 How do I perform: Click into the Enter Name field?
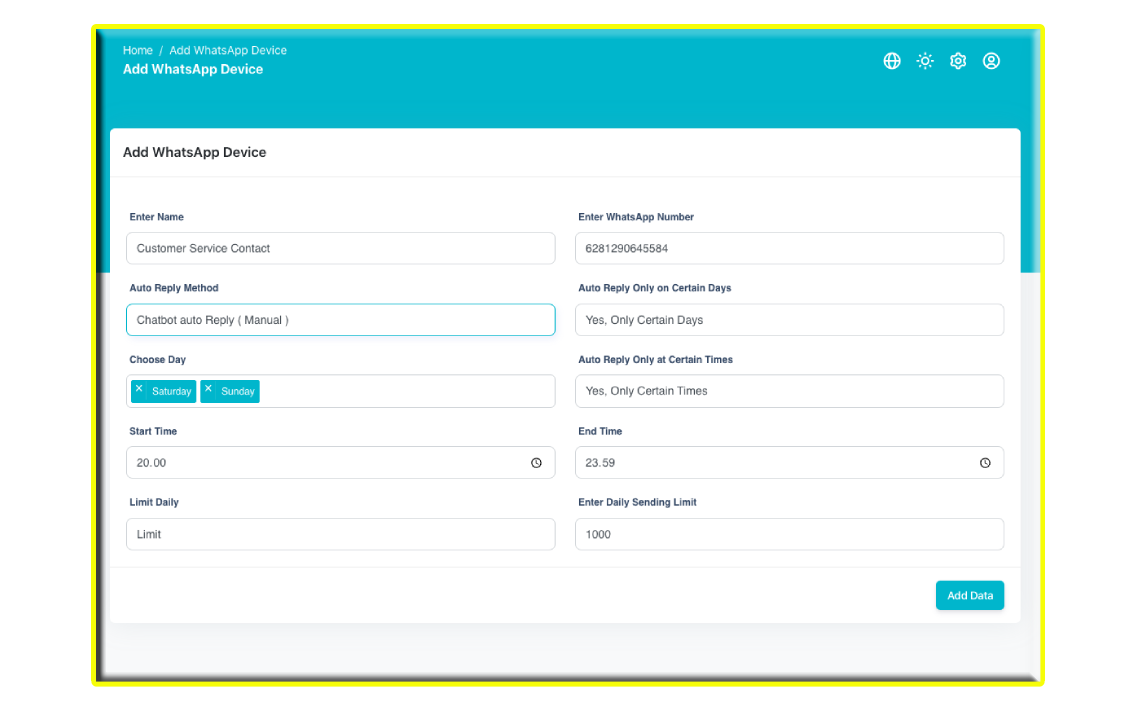pos(340,248)
